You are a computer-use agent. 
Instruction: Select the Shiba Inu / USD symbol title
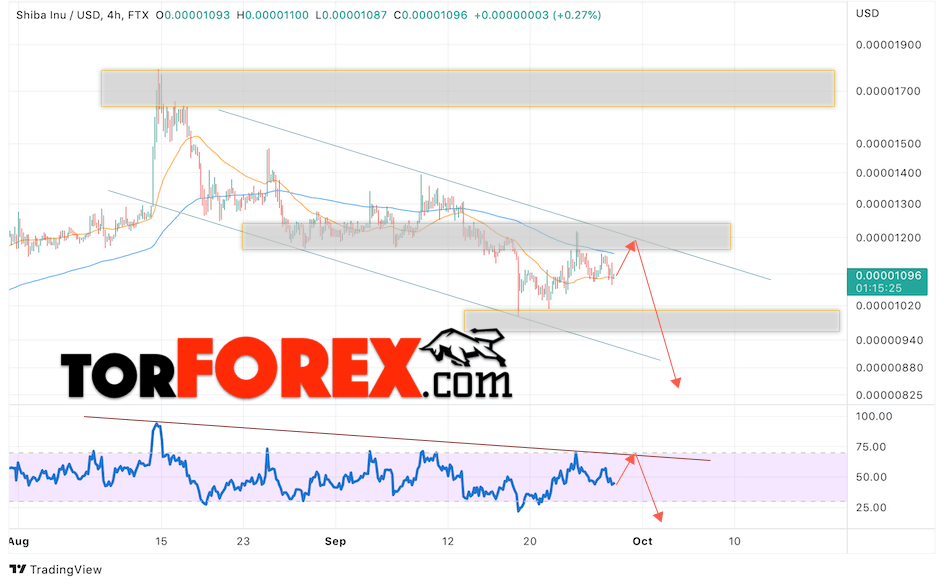coord(58,15)
